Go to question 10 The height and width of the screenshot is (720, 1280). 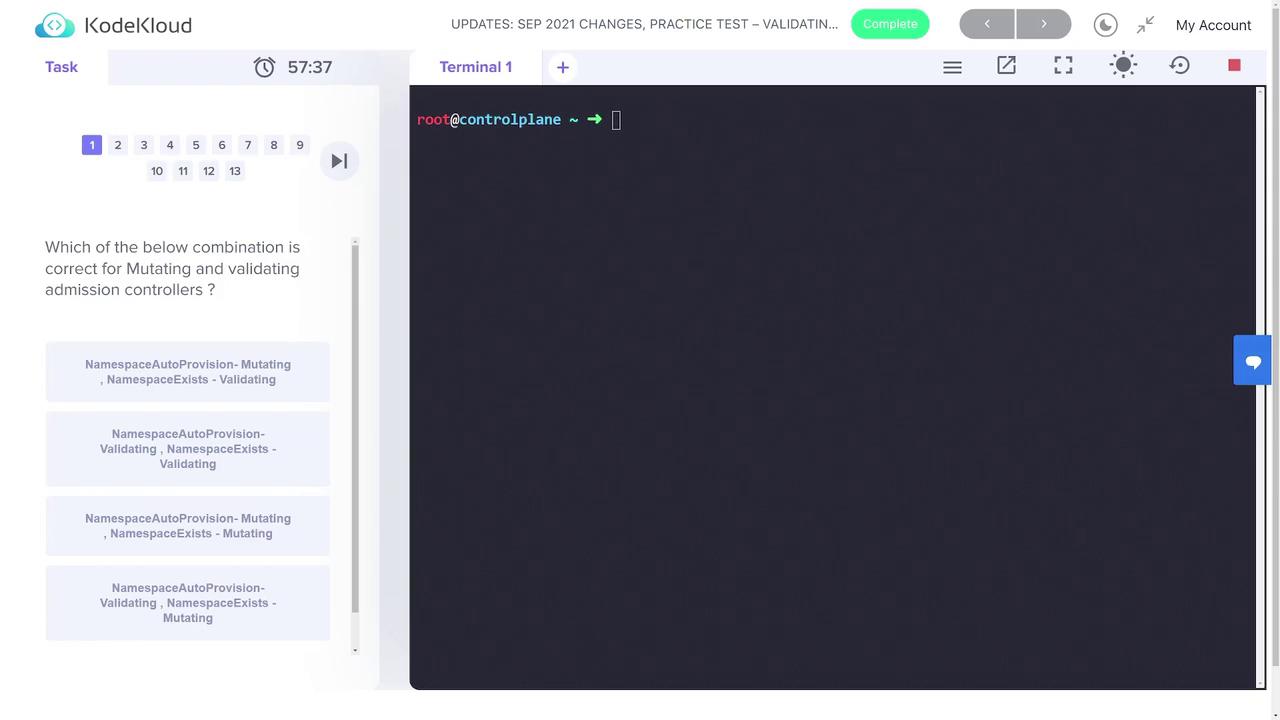(157, 171)
